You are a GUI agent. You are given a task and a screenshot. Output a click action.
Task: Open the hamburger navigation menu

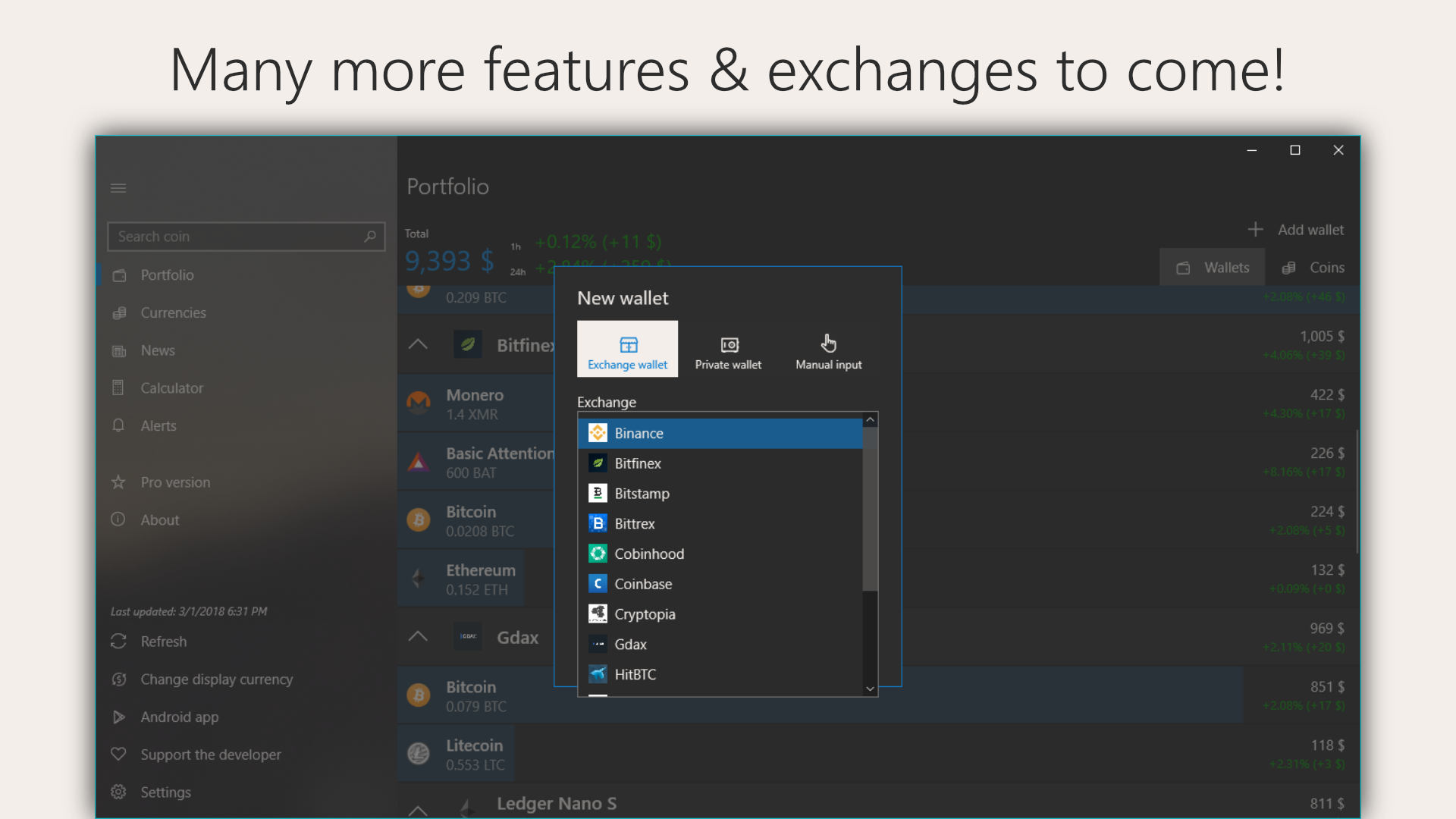pos(118,188)
